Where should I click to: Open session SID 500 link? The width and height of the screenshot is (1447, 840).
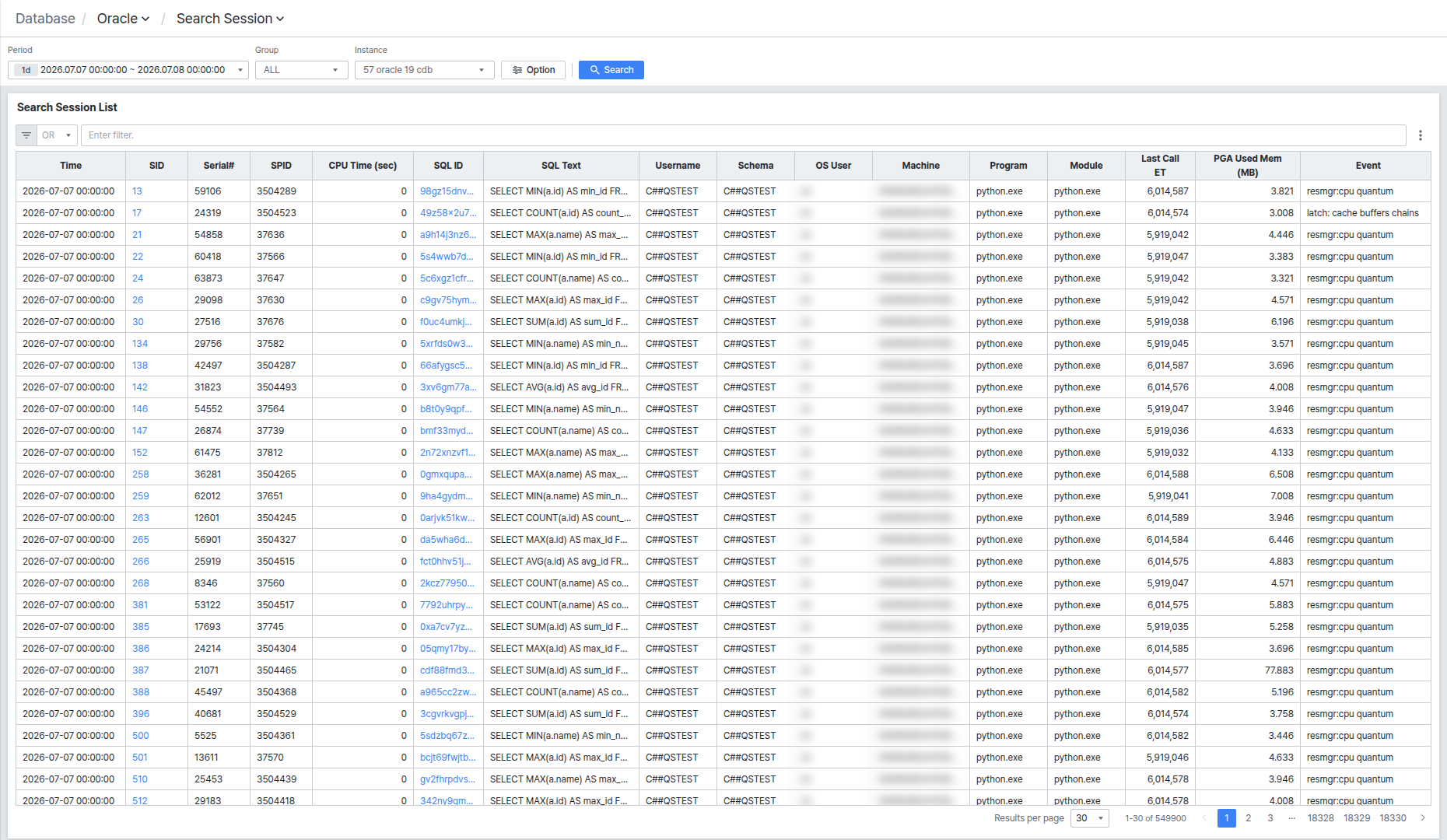click(141, 736)
